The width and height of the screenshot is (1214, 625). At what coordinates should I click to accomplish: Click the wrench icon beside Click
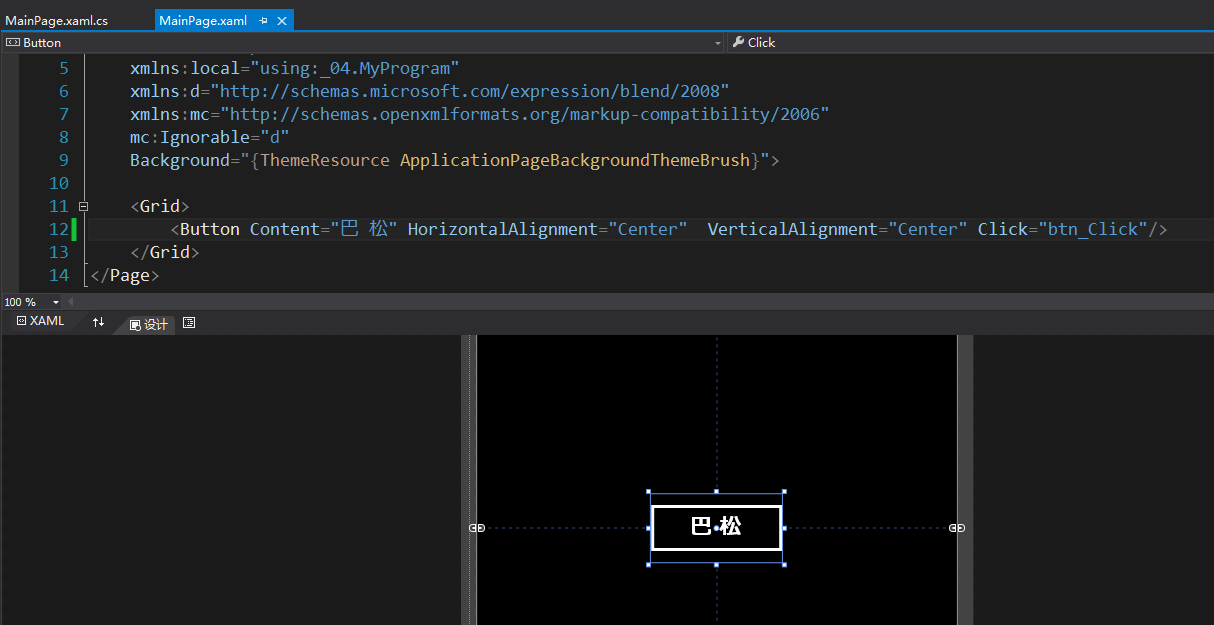coord(738,42)
